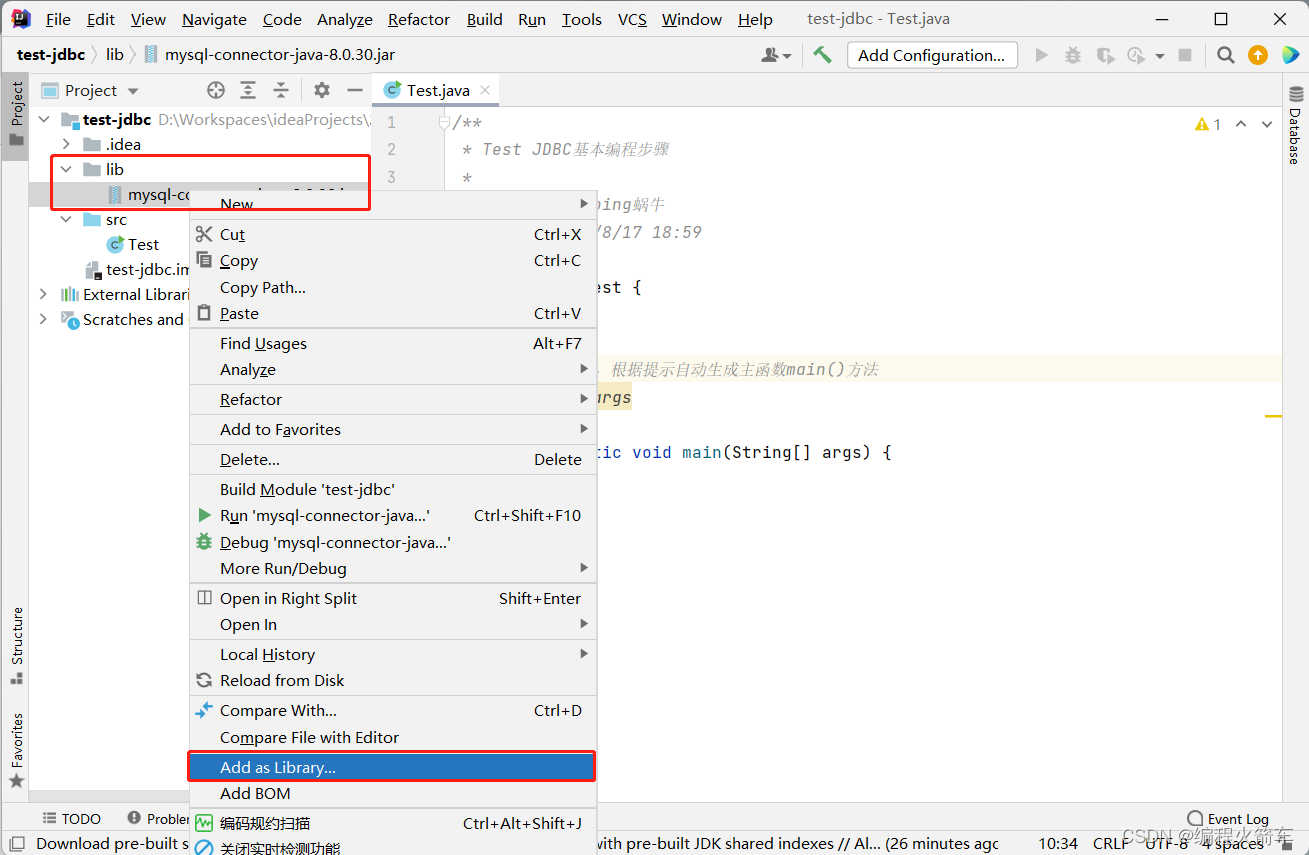The height and width of the screenshot is (855, 1309).
Task: Open the Structure tool window
Action: pyautogui.click(x=17, y=646)
